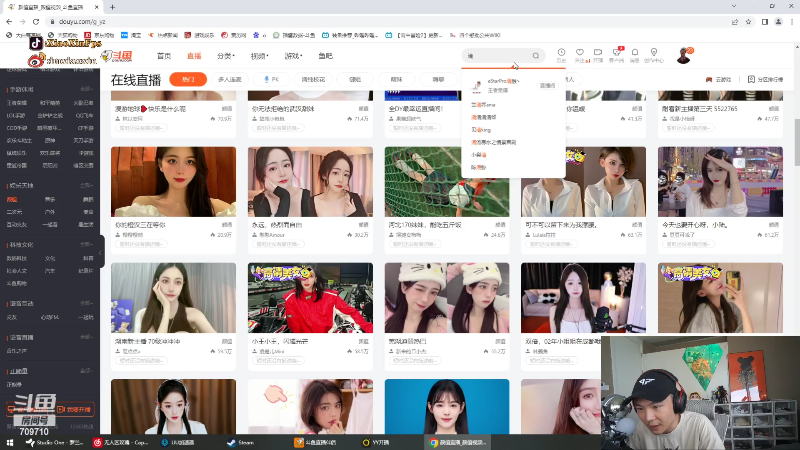Viewport: 800px width, 450px height.
Task: Open the 二次元 sidebar category
Action: pos(14,212)
